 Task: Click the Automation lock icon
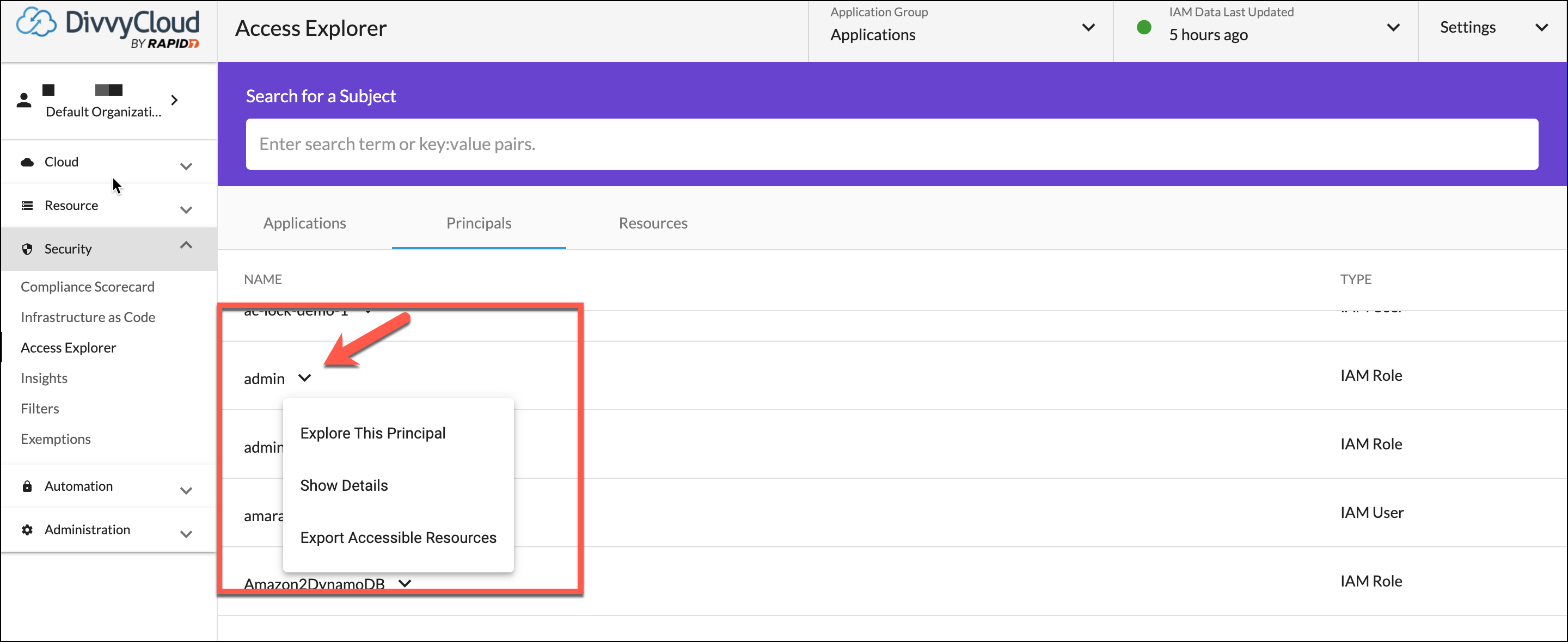(27, 486)
